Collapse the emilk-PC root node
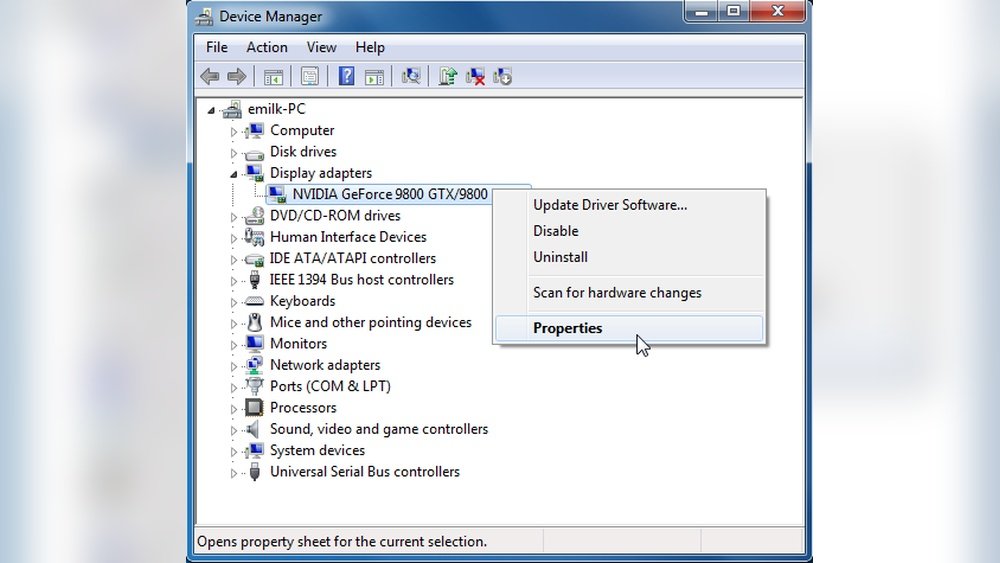This screenshot has width=1000, height=563. pyautogui.click(x=211, y=110)
